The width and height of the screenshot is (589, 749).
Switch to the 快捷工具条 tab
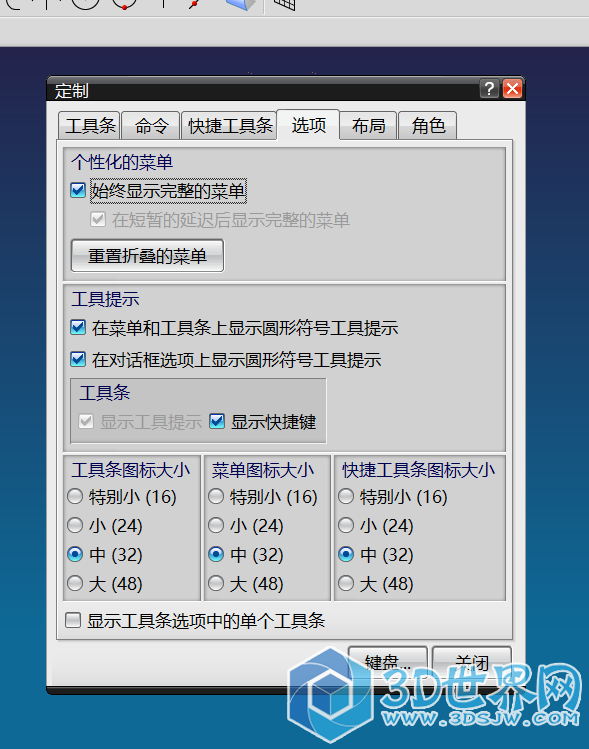229,126
